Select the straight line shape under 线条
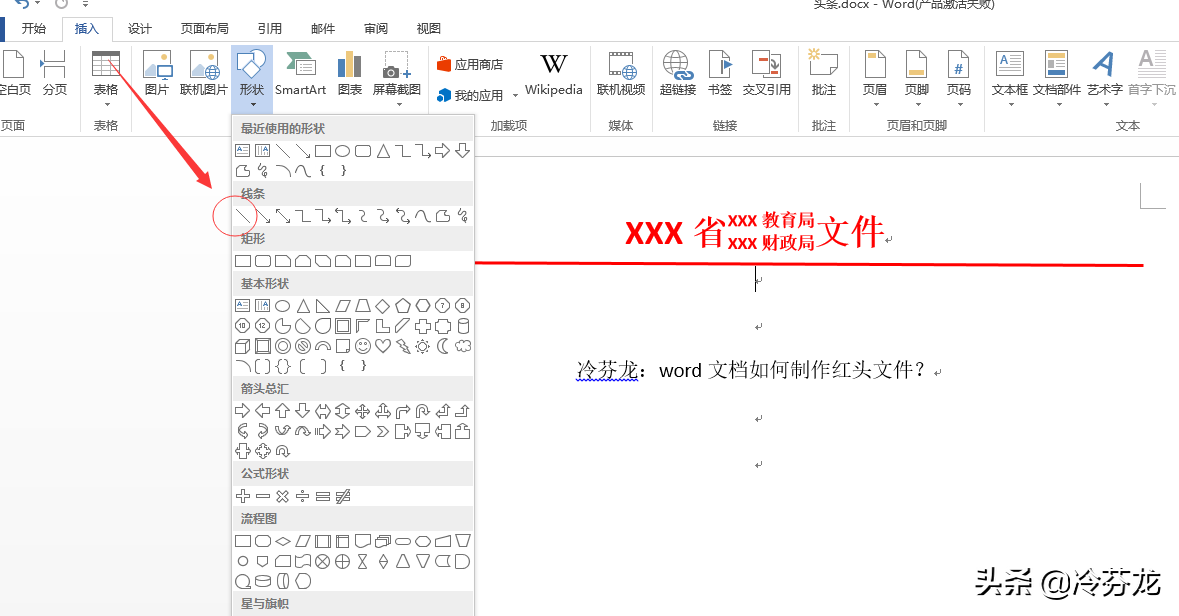The width and height of the screenshot is (1179, 616). (x=243, y=216)
